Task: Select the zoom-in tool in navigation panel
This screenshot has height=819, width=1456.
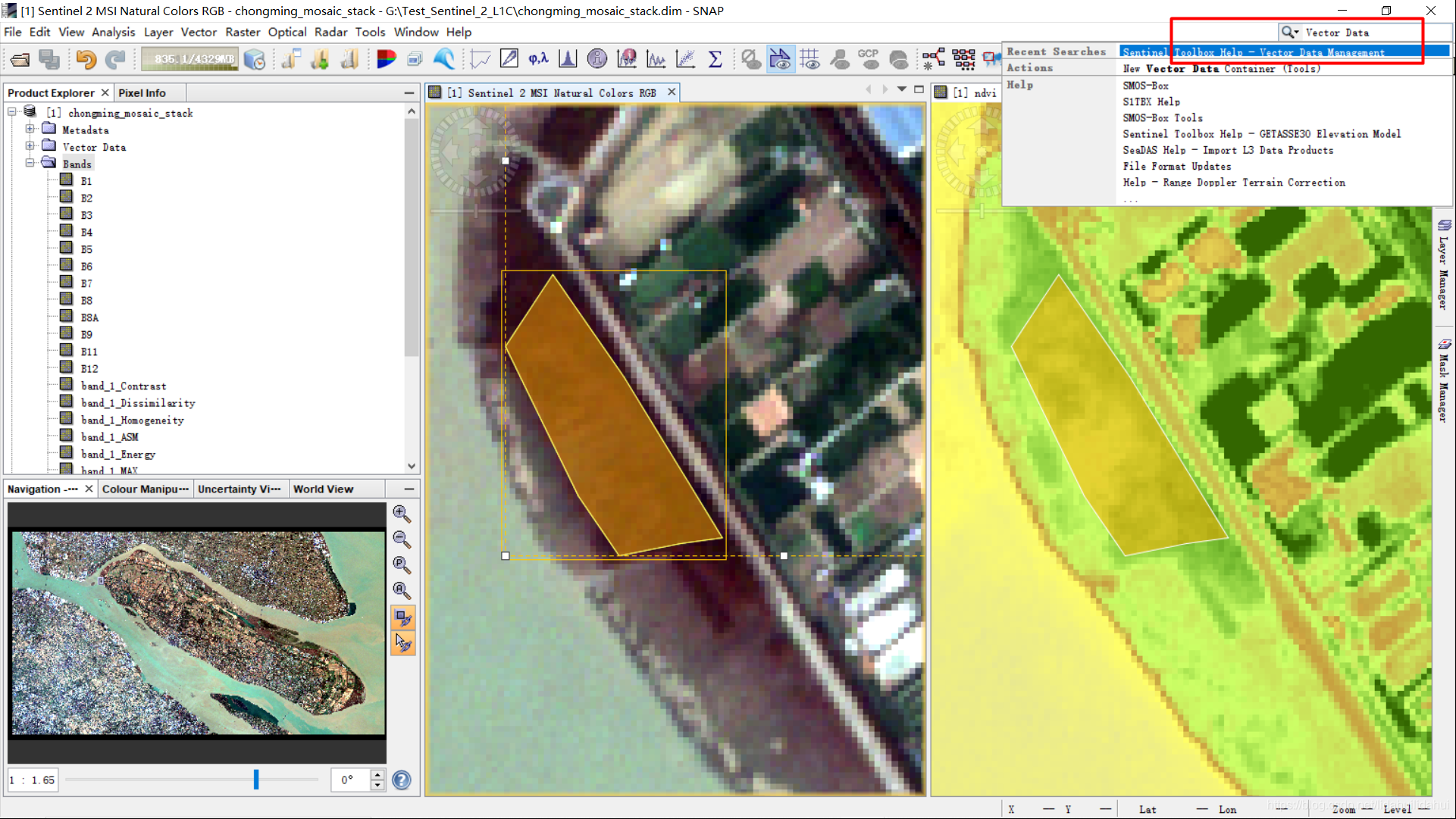Action: coord(400,512)
